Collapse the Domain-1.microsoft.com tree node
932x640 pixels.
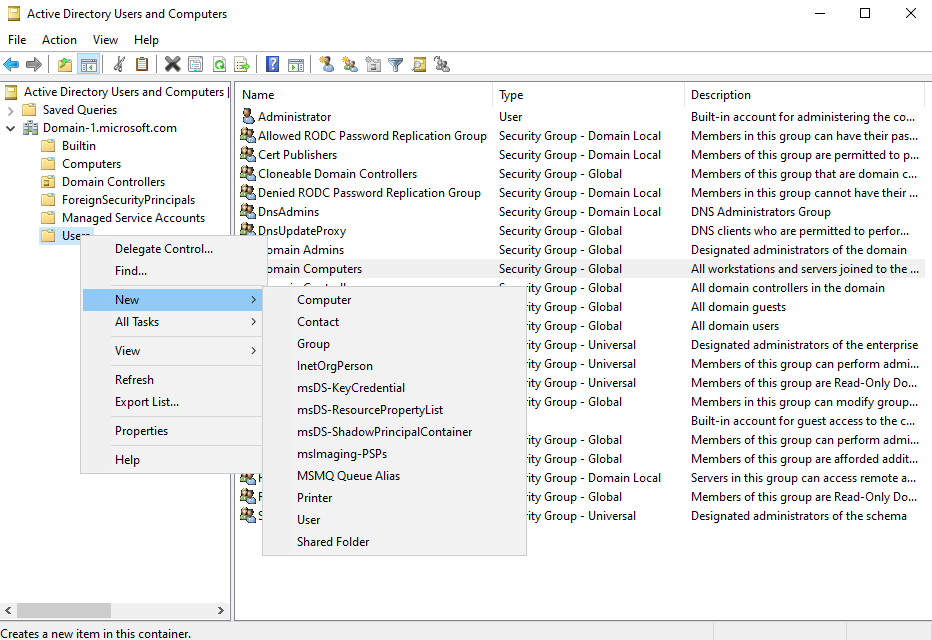click(x=9, y=127)
